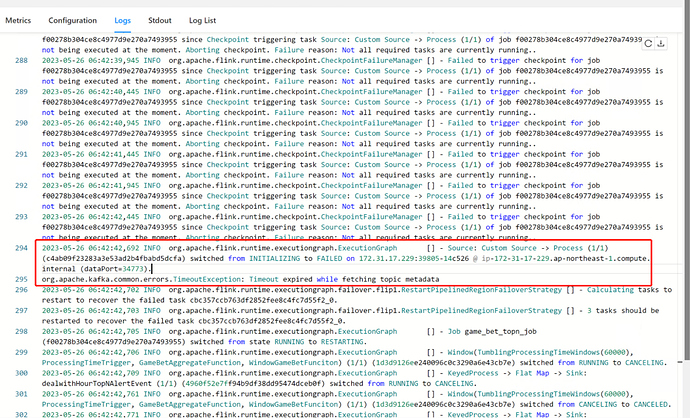The width and height of the screenshot is (690, 418).
Task: Click the refresh logs icon
Action: coord(648,43)
